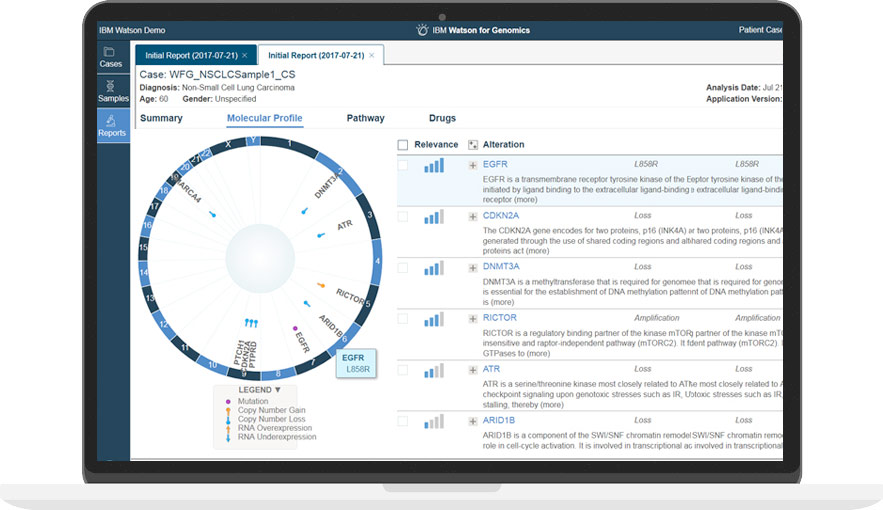Image resolution: width=883 pixels, height=510 pixels.
Task: Click the ATR relevance bars icon
Action: click(434, 370)
